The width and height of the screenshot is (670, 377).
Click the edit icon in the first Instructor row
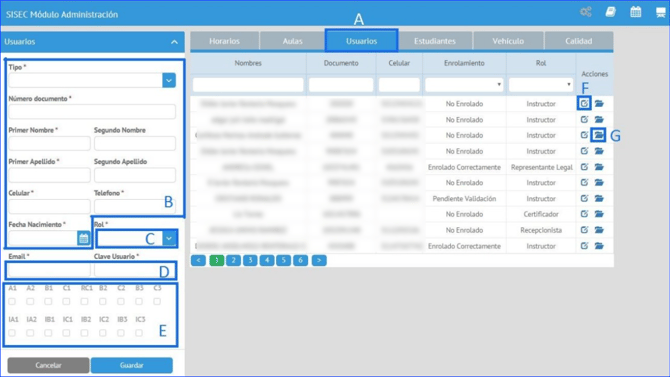point(584,103)
